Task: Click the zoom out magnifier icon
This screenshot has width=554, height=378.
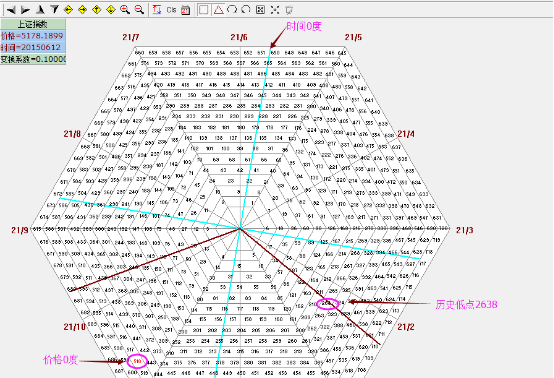Action: [x=139, y=10]
